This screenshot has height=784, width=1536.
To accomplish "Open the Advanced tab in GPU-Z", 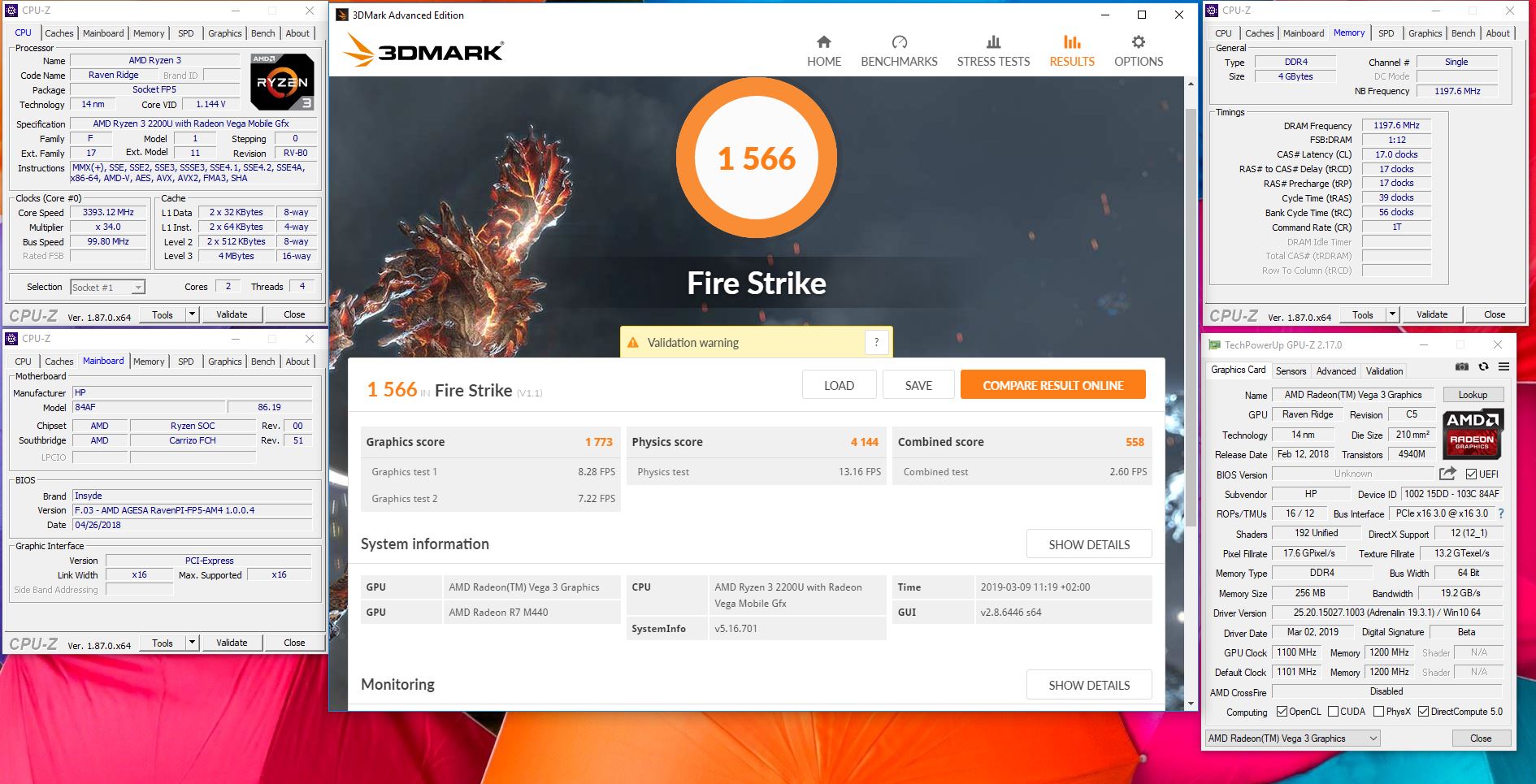I will click(x=1336, y=370).
